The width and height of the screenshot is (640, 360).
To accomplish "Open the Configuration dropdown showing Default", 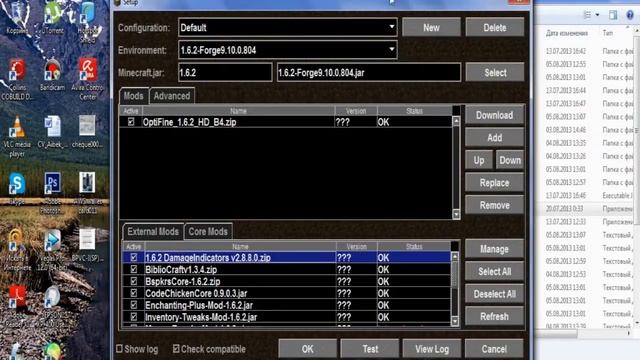I will (x=288, y=27).
